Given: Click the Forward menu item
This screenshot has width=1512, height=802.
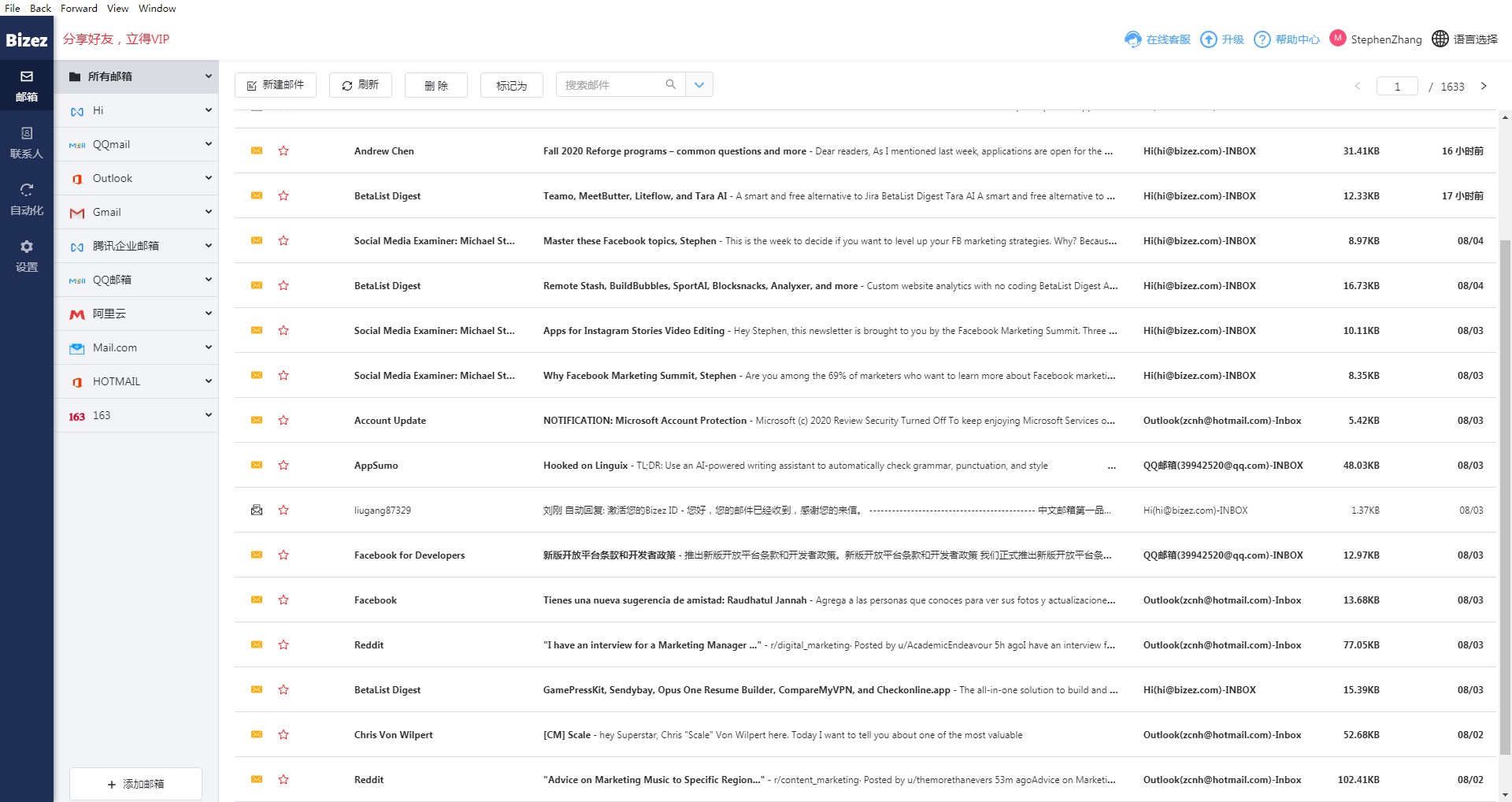Looking at the screenshot, I should click(x=79, y=8).
